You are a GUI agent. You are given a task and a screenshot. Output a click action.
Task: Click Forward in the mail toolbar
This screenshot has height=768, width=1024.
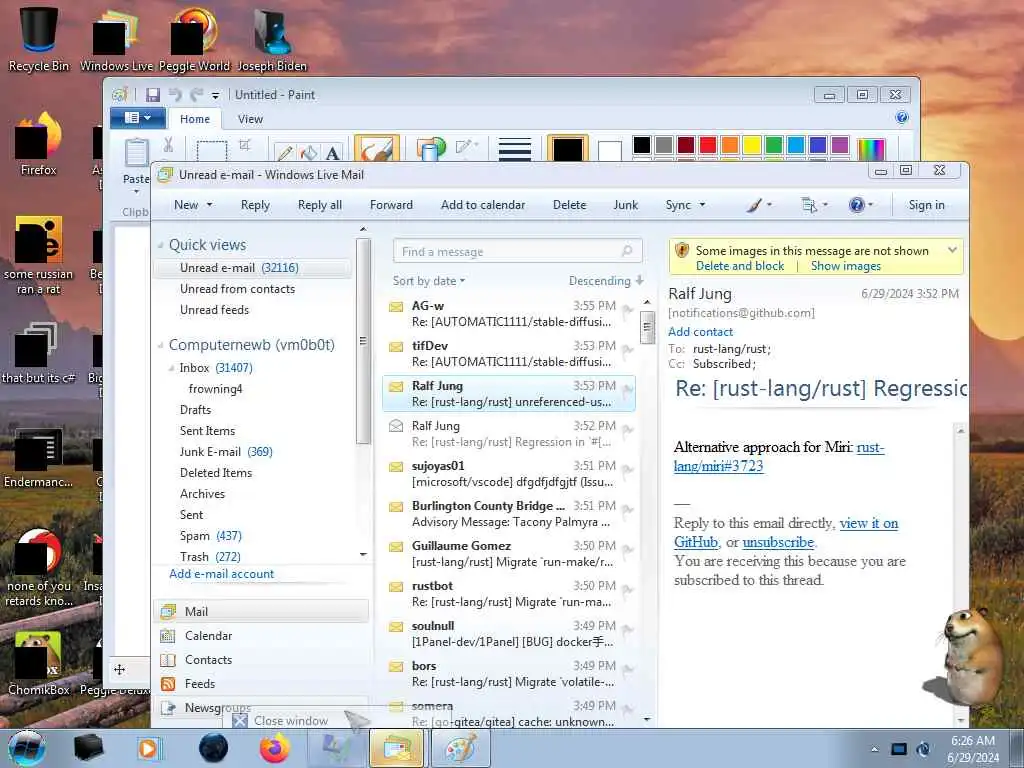[x=391, y=205]
